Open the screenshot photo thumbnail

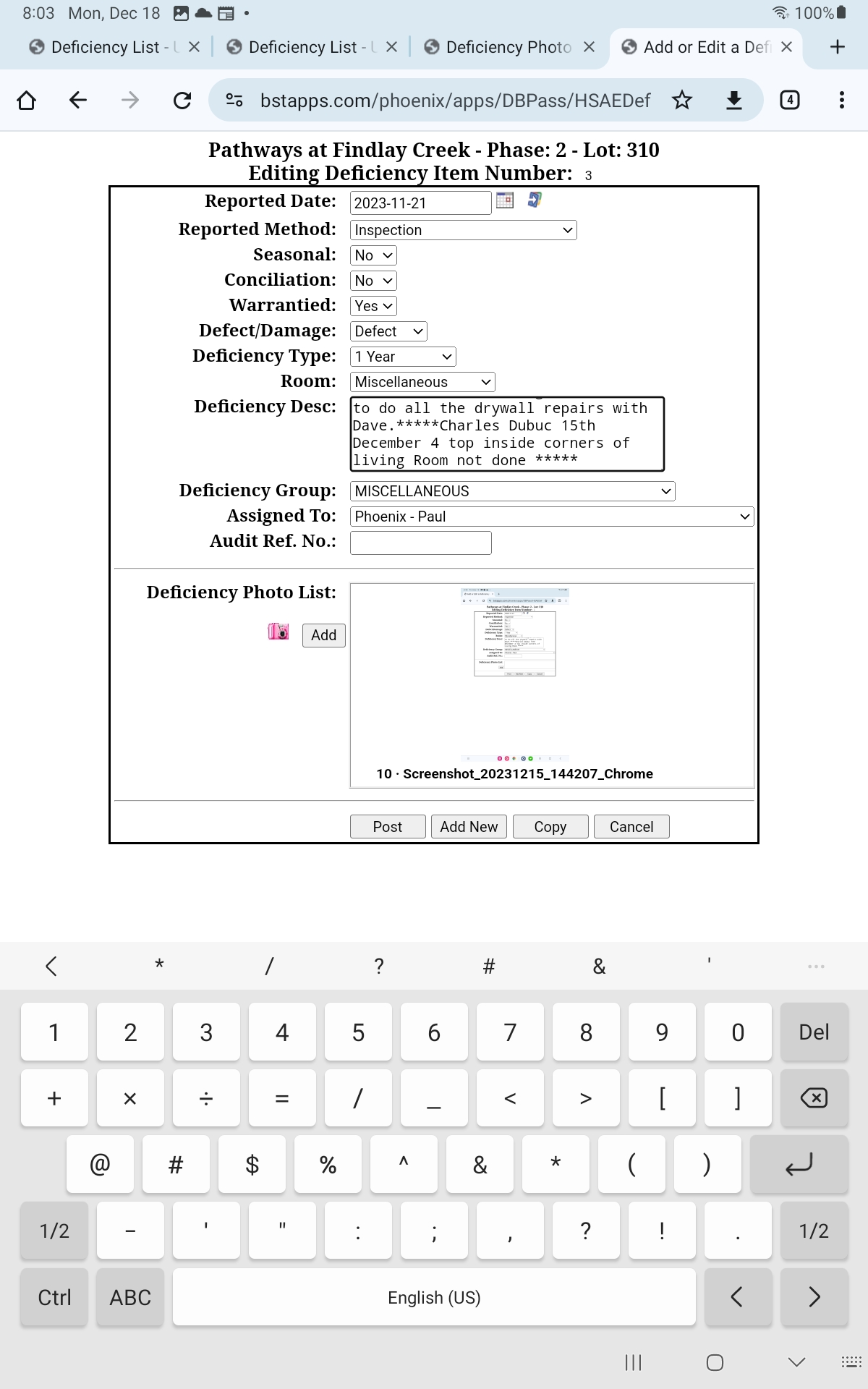[x=514, y=676]
